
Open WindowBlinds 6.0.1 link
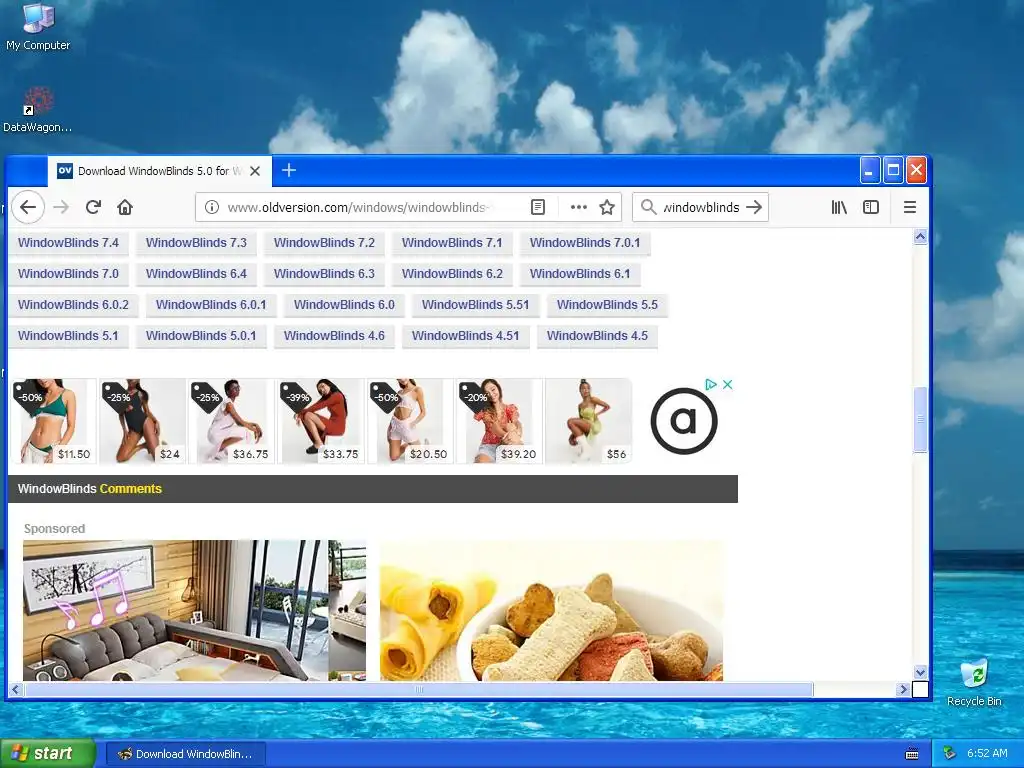point(211,305)
